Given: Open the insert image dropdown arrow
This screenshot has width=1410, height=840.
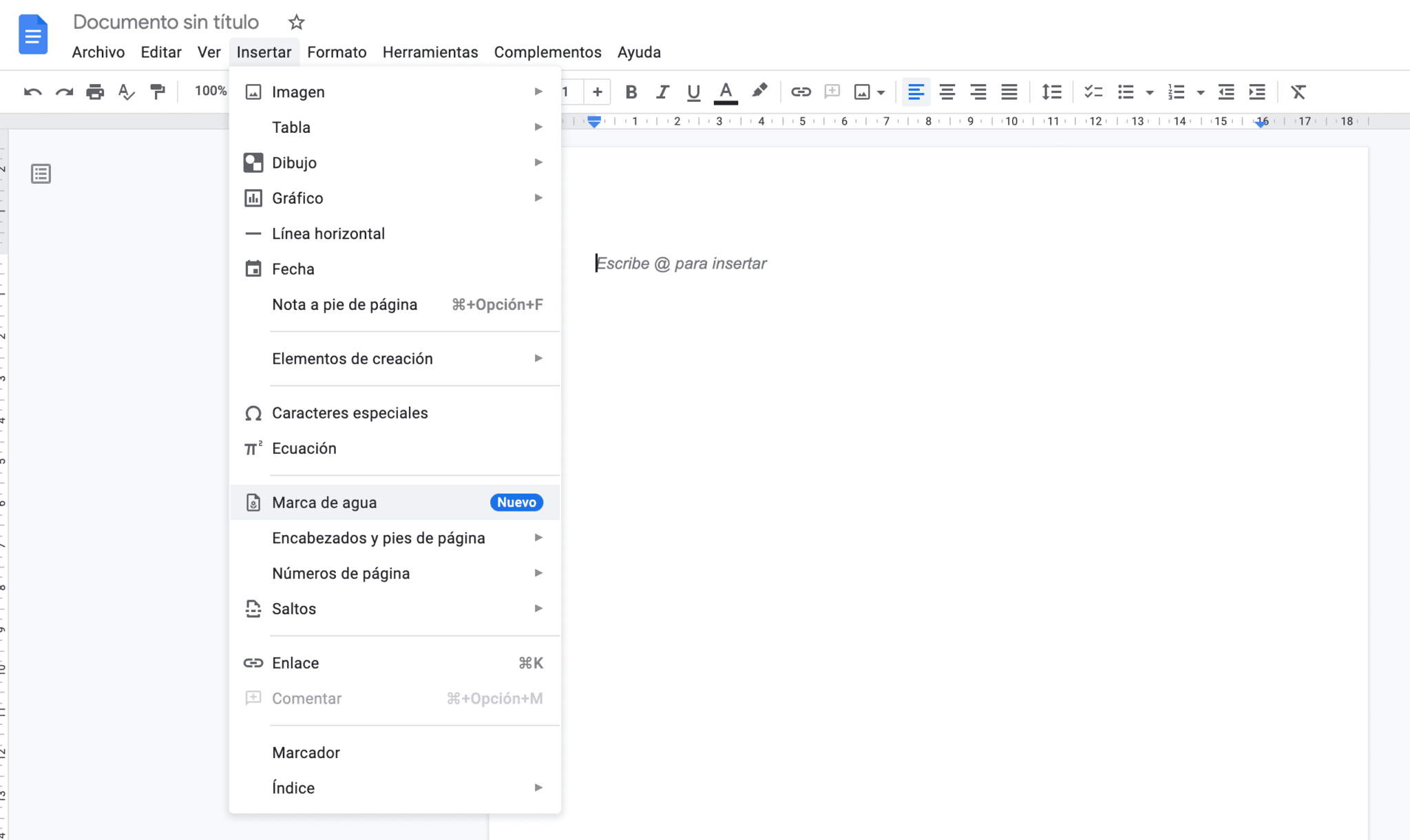Looking at the screenshot, I should pyautogui.click(x=881, y=92).
